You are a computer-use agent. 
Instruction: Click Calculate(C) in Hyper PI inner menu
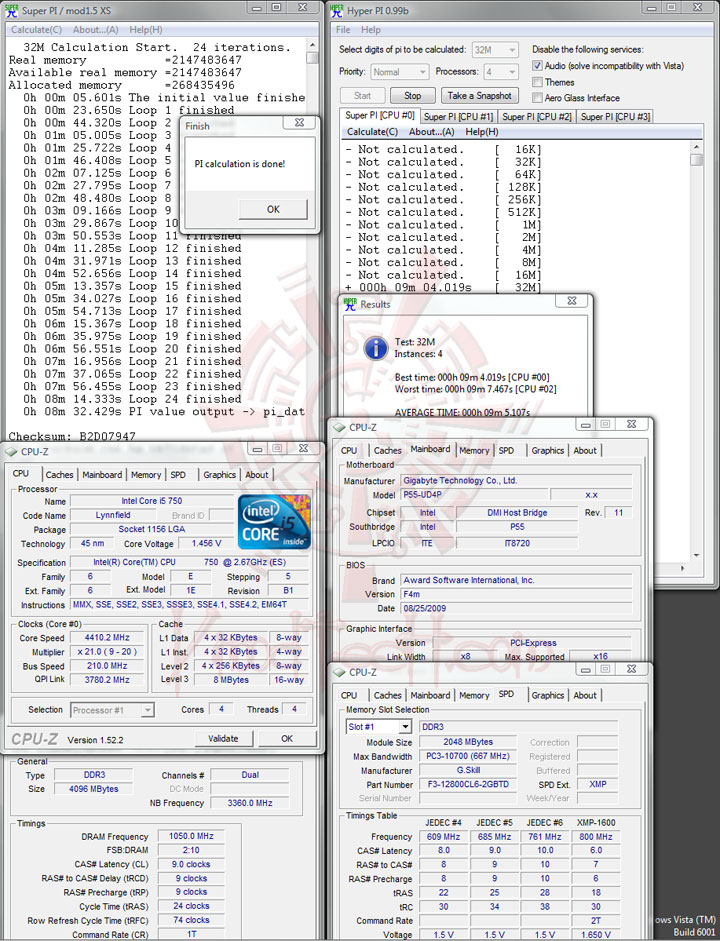pyautogui.click(x=372, y=131)
